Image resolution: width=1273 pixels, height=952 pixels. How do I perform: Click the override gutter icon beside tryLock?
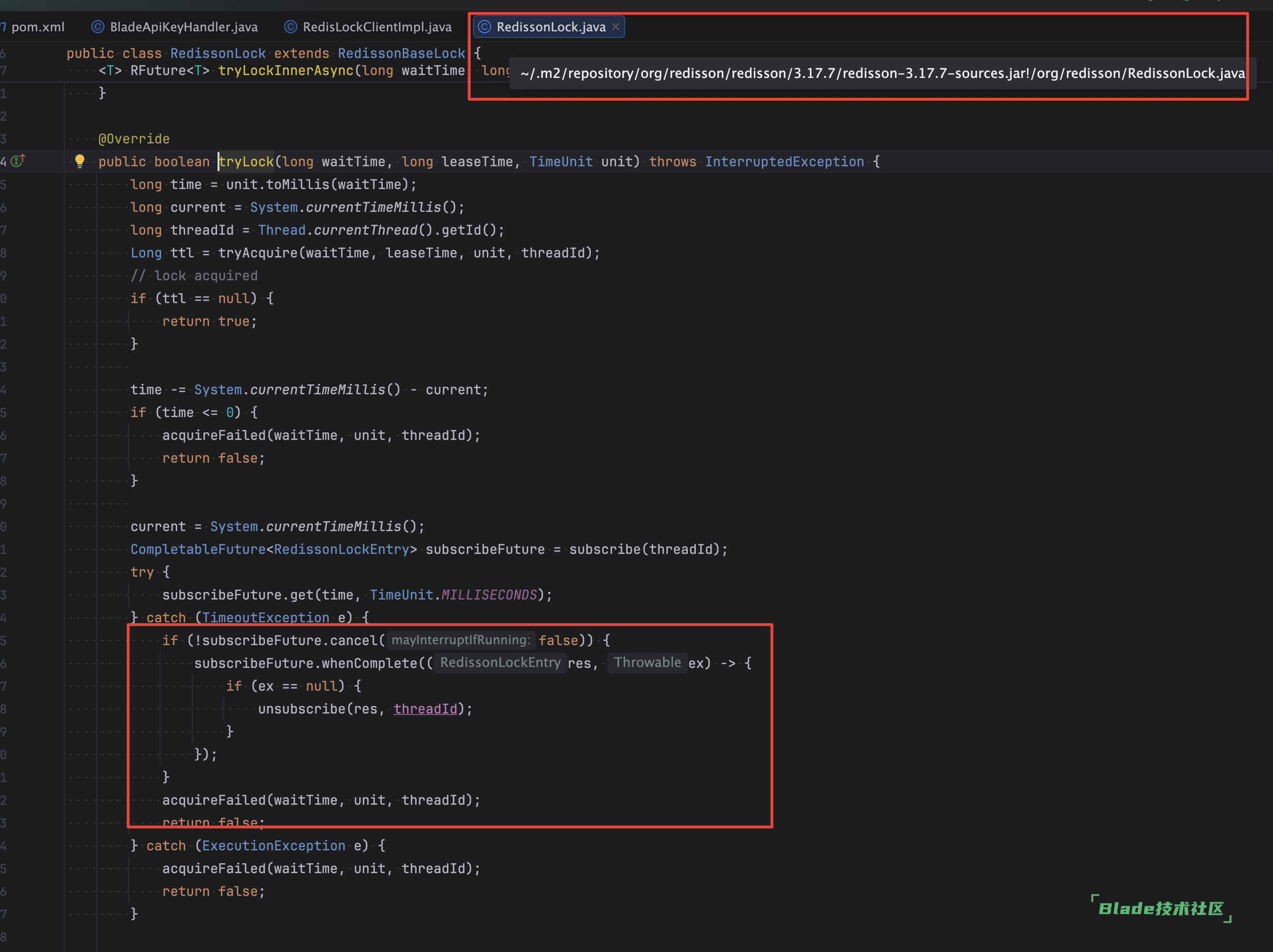click(18, 161)
